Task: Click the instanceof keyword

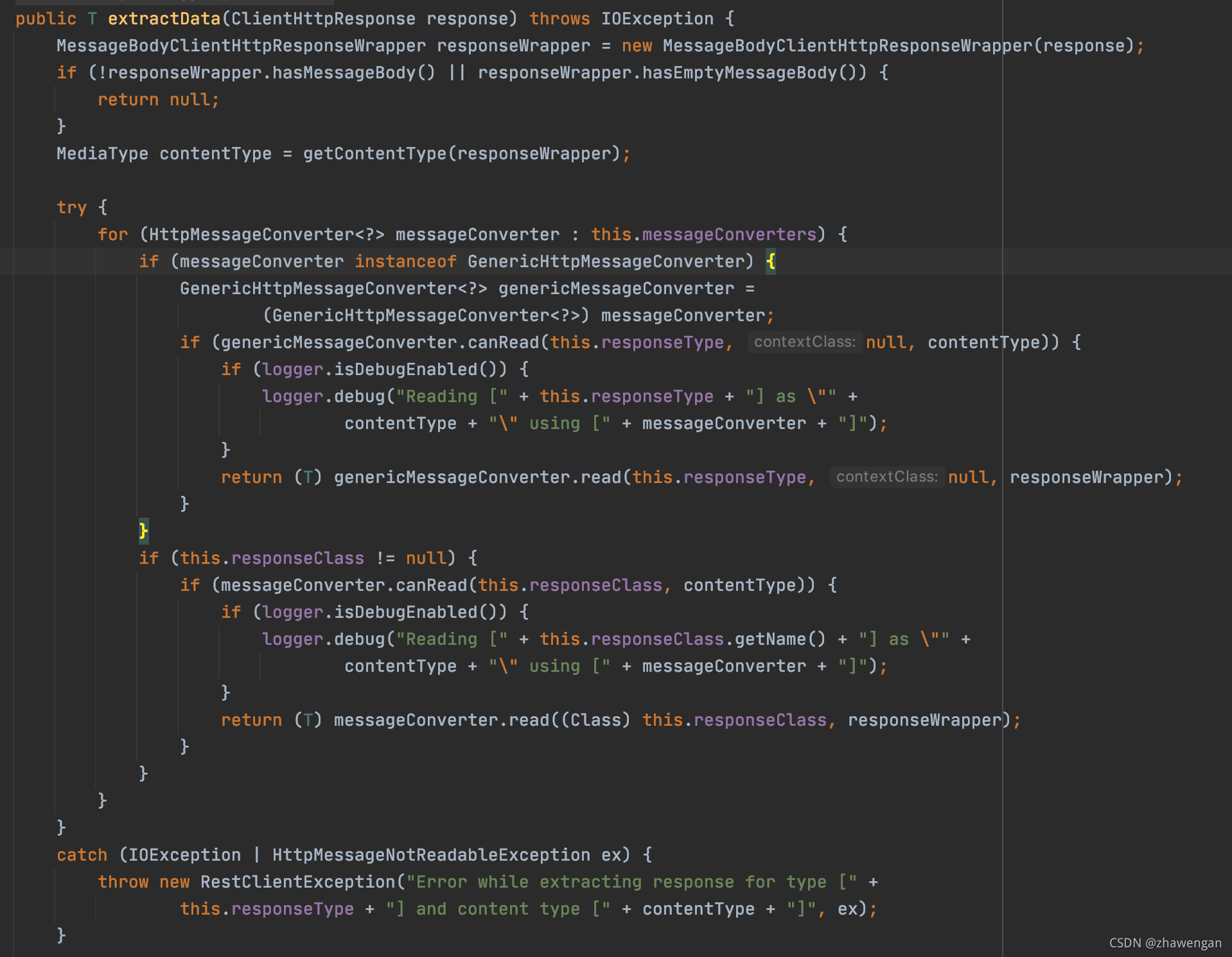Action: (x=405, y=261)
